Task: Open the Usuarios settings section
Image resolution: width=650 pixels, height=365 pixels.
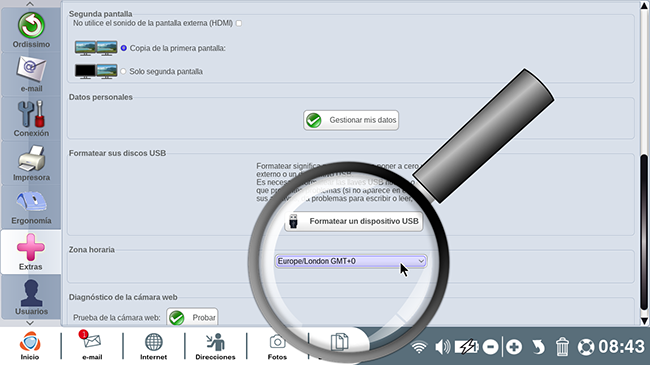Action: coord(31,297)
